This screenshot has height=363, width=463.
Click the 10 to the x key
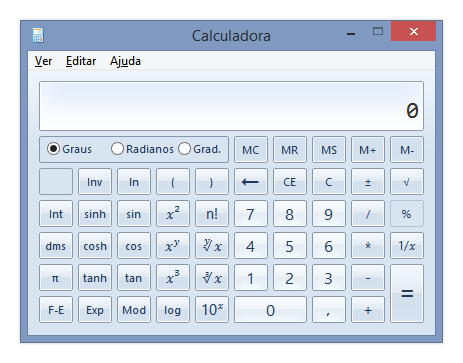pos(212,310)
